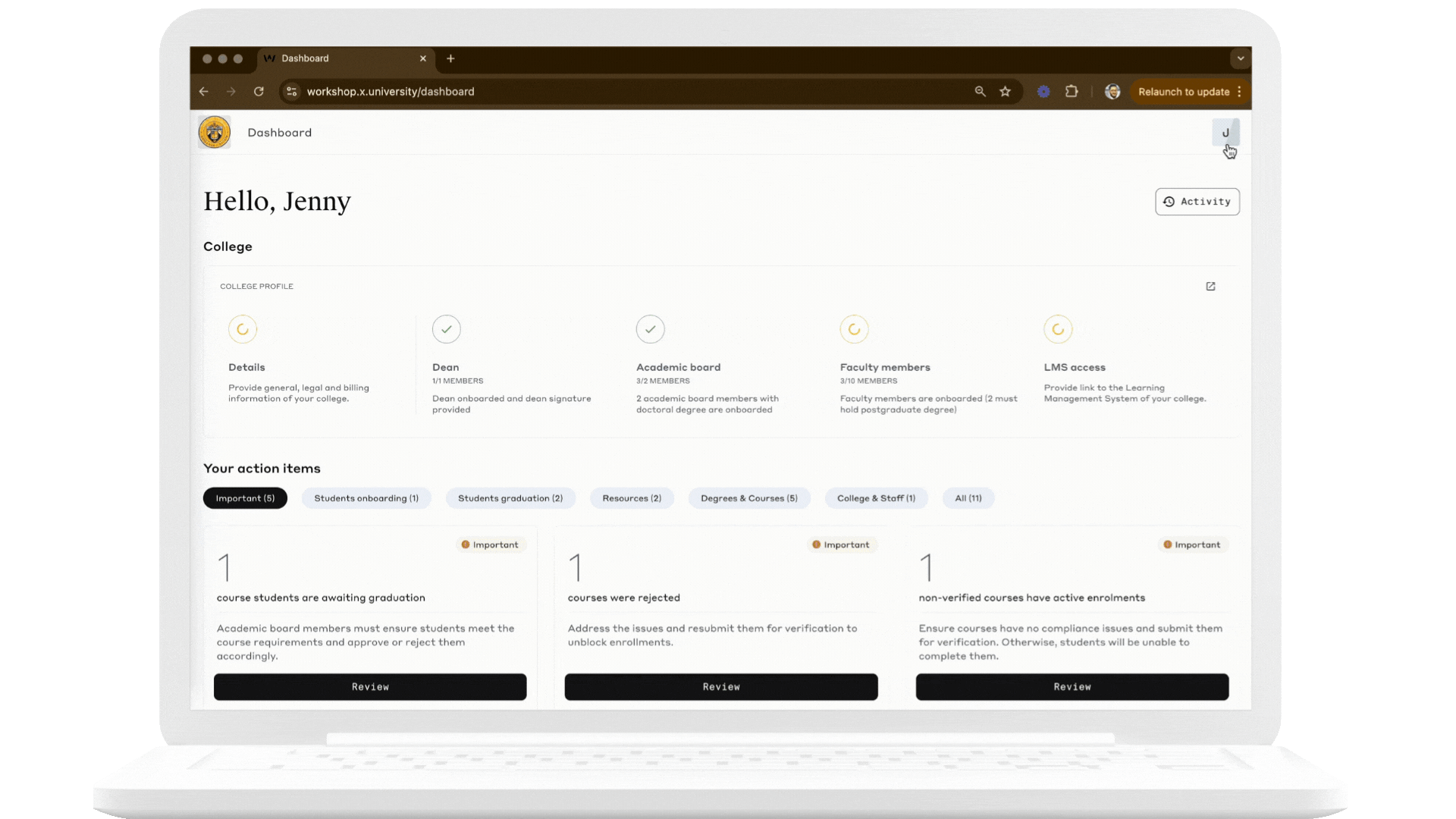Open the Activity panel
This screenshot has width=1456, height=819.
(1197, 202)
